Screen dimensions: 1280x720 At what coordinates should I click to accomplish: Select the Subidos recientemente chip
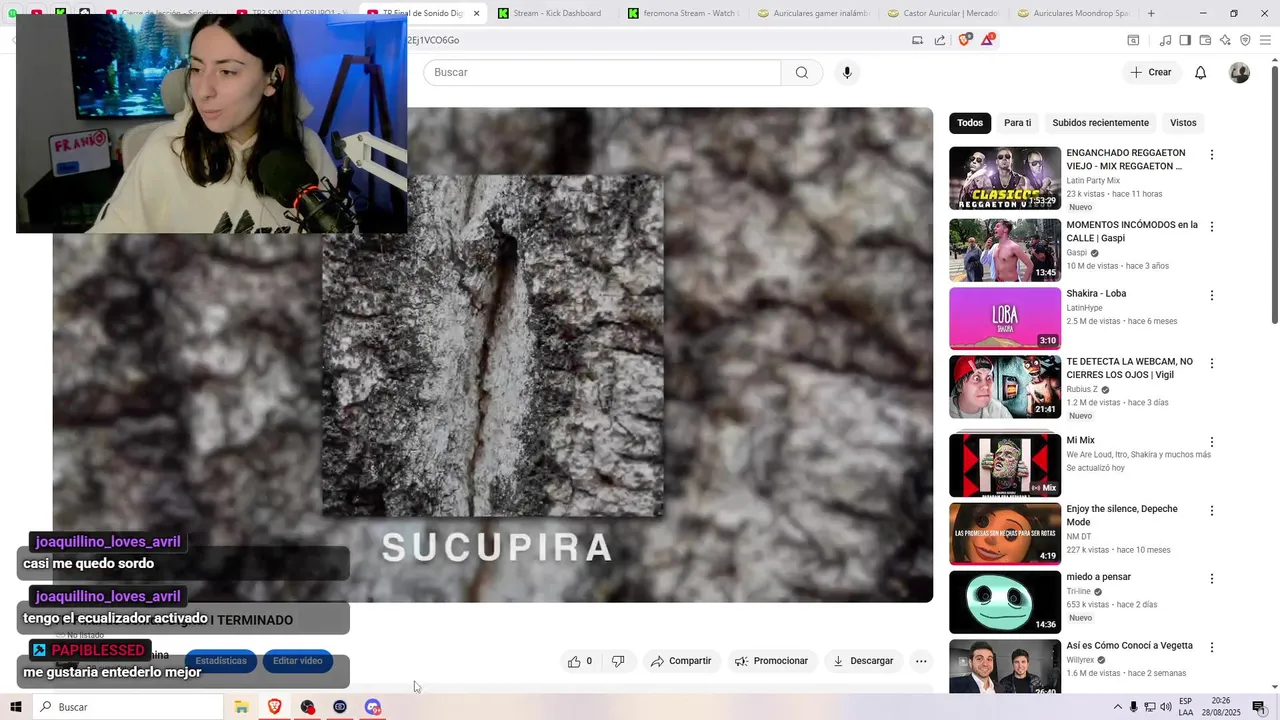point(1100,123)
